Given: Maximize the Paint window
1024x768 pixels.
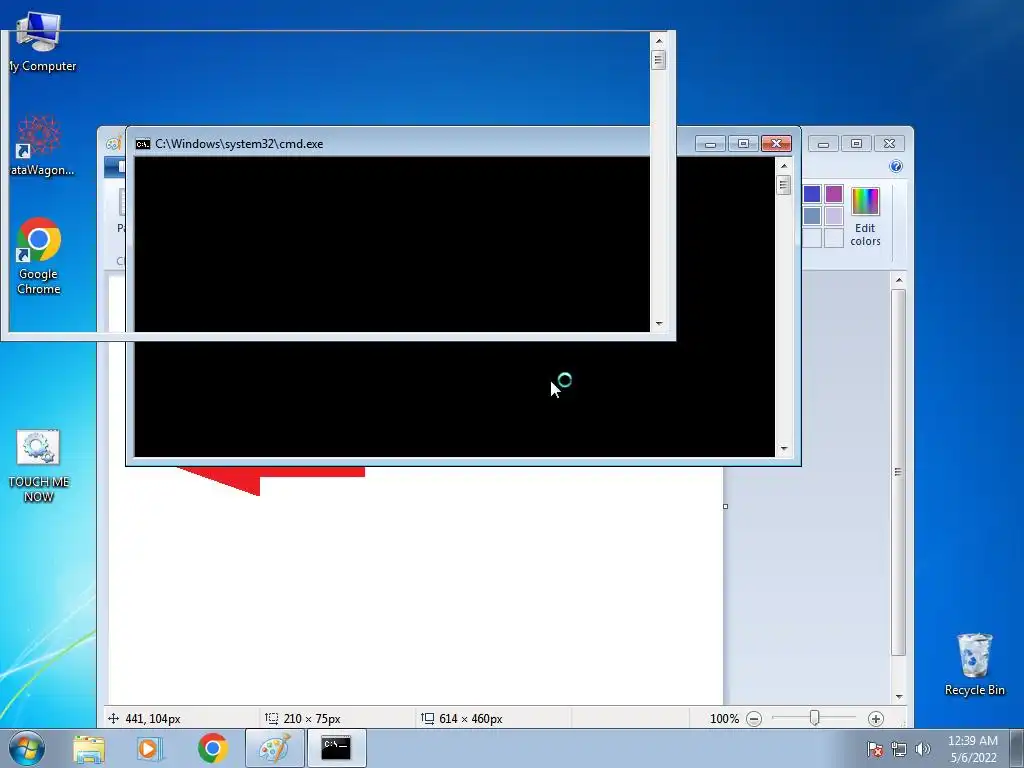Looking at the screenshot, I should (x=856, y=144).
